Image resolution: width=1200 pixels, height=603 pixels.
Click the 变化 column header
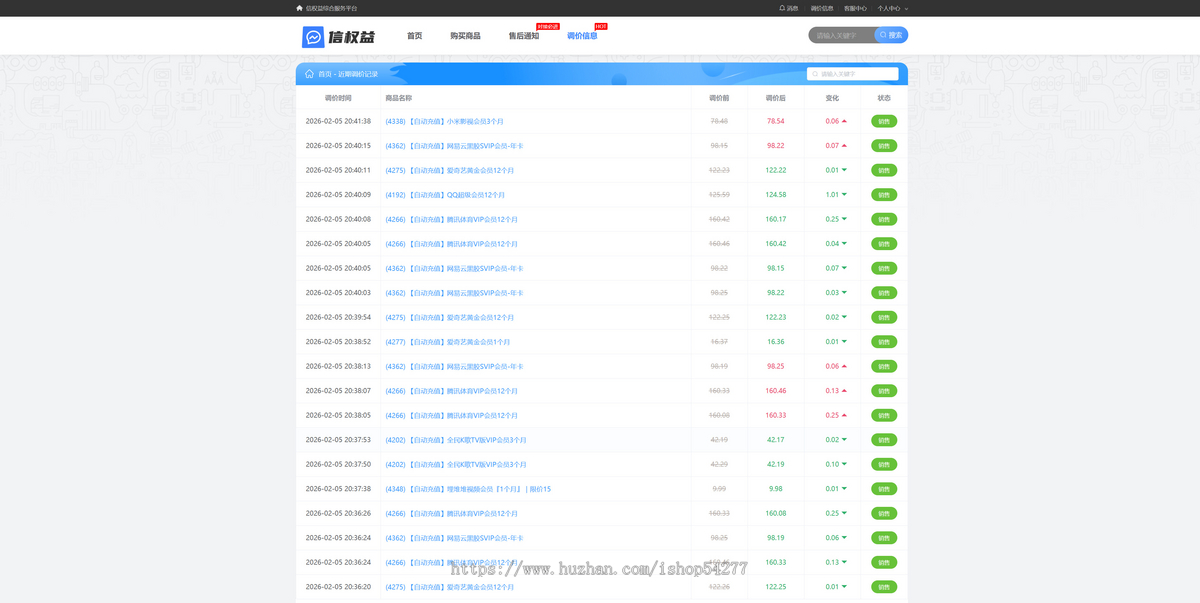coord(832,98)
